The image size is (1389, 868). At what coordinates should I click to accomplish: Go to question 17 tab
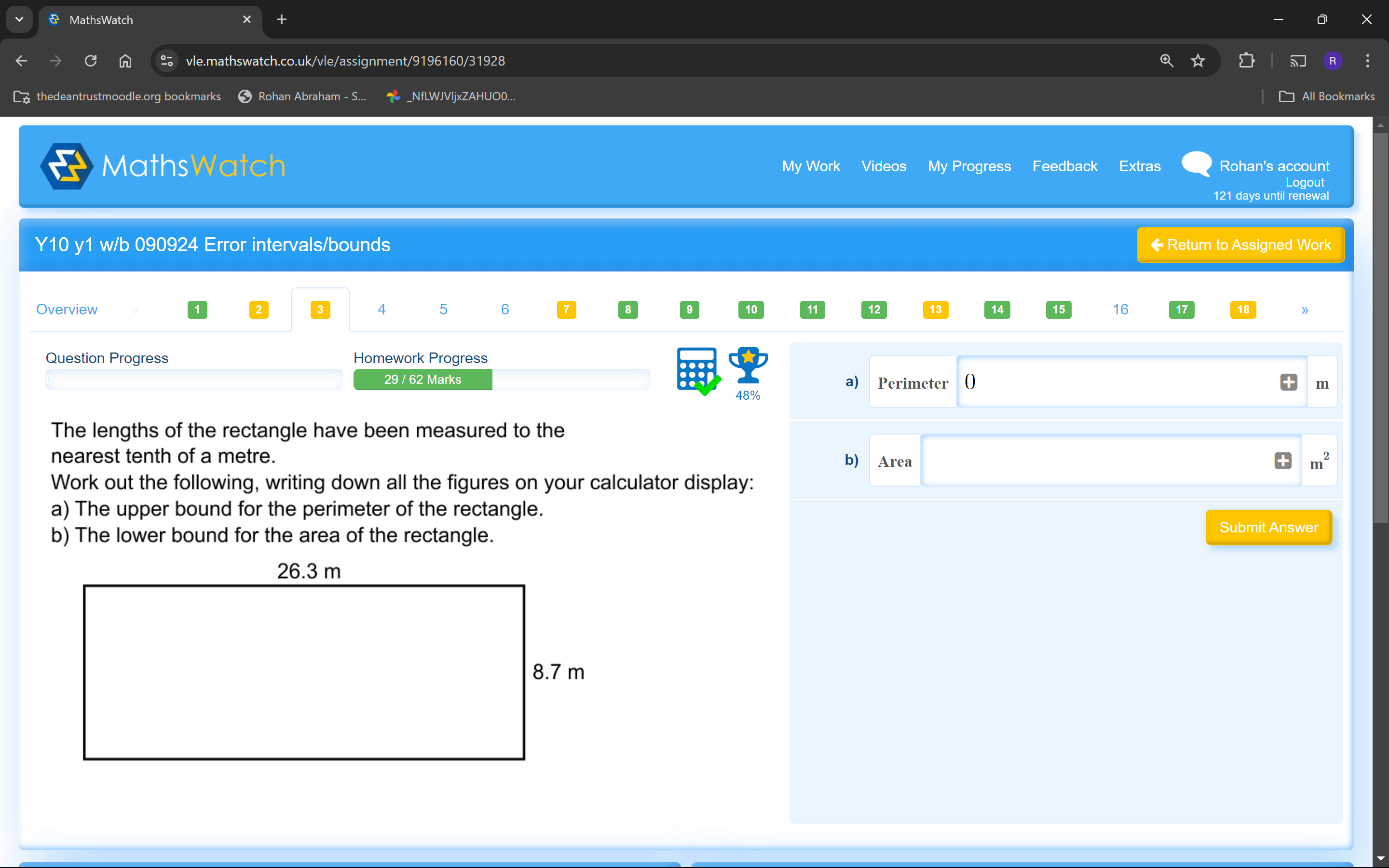pyautogui.click(x=1182, y=310)
